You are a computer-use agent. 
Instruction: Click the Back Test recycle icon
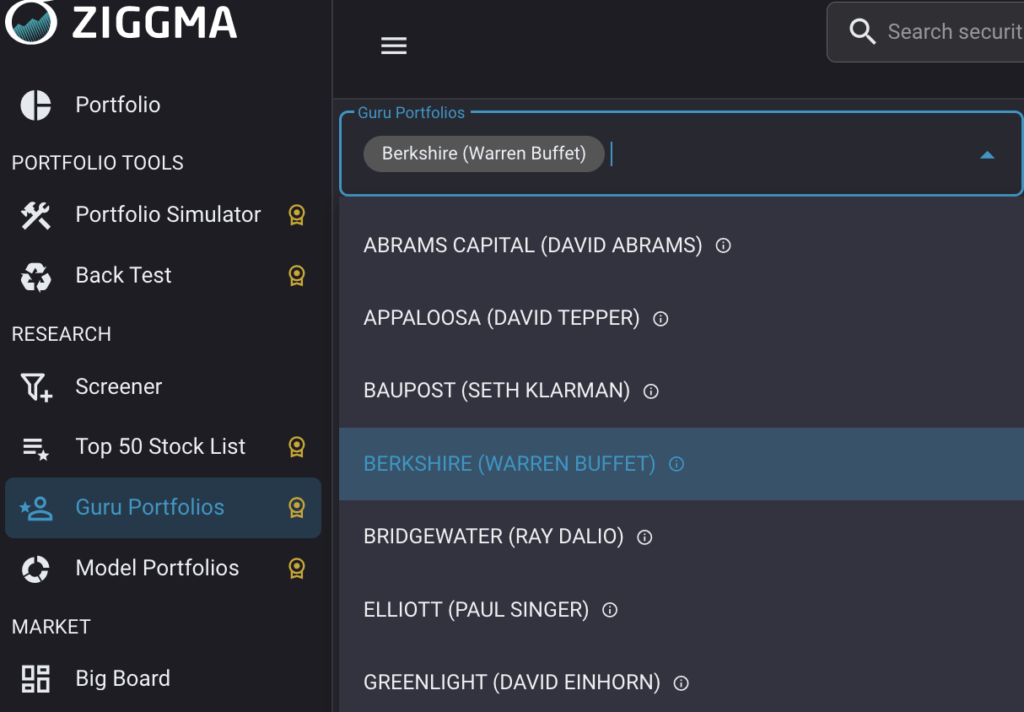(x=36, y=277)
